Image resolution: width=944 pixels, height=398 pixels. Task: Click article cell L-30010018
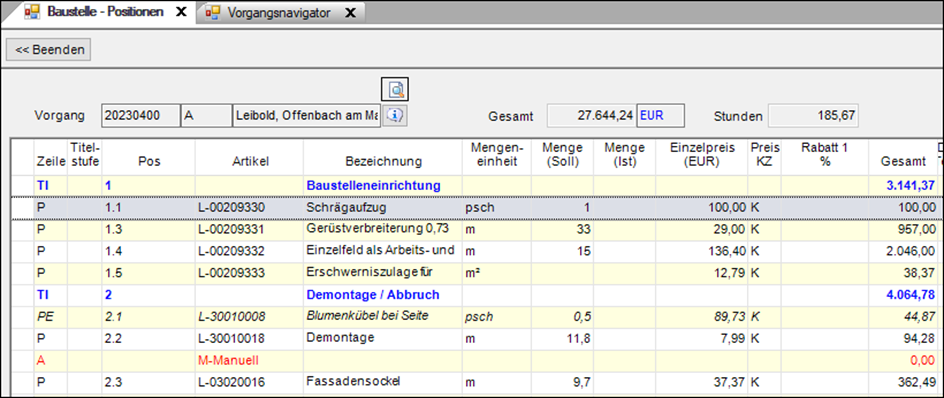(x=249, y=338)
